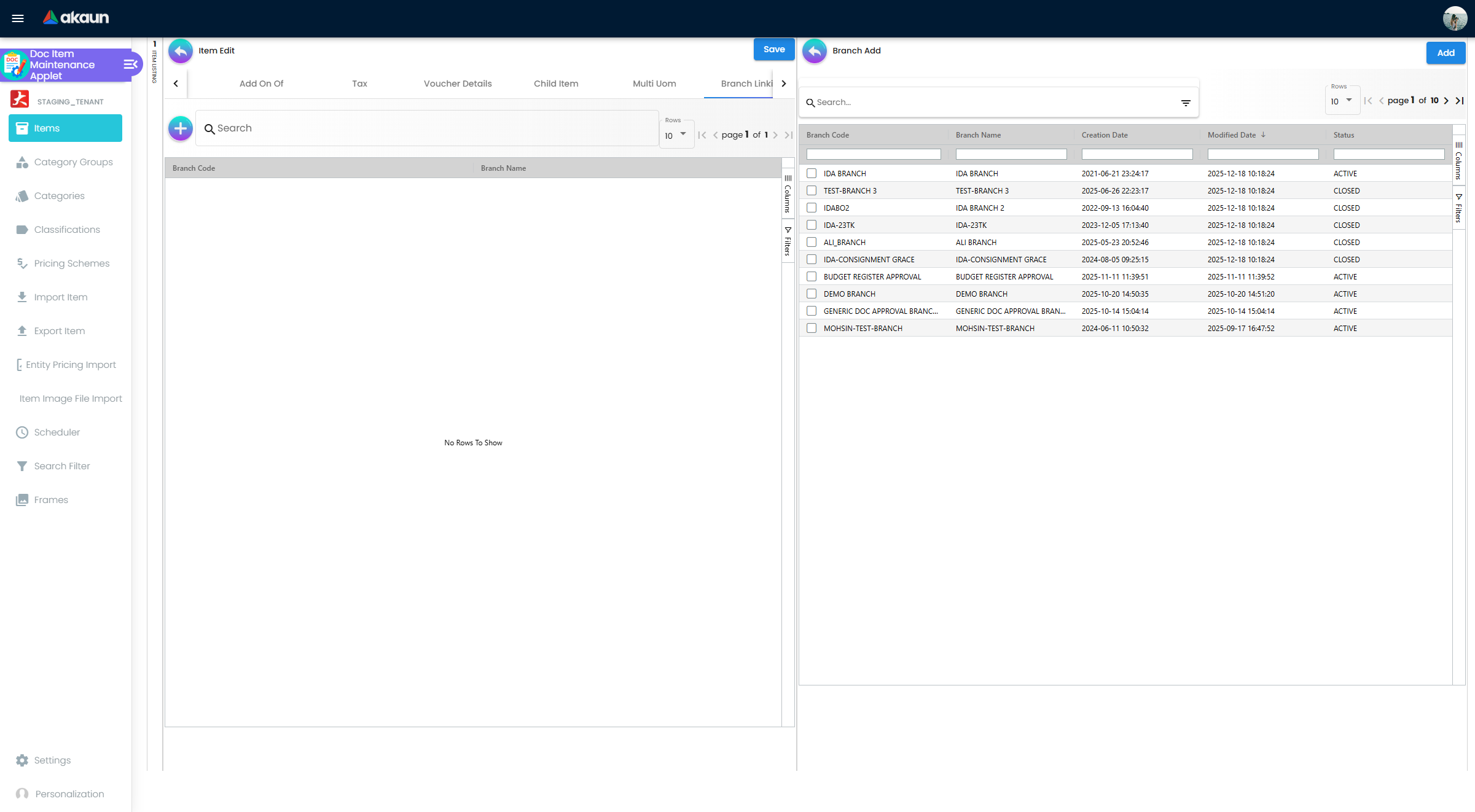Open the Scheduler sidebar item

pyautogui.click(x=57, y=432)
